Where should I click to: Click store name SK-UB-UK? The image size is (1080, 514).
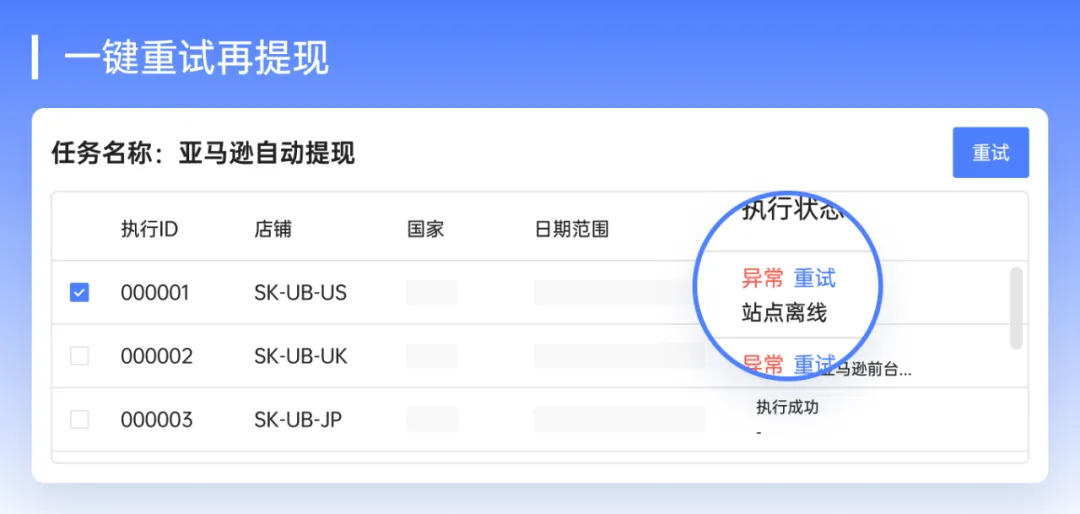click(x=301, y=357)
